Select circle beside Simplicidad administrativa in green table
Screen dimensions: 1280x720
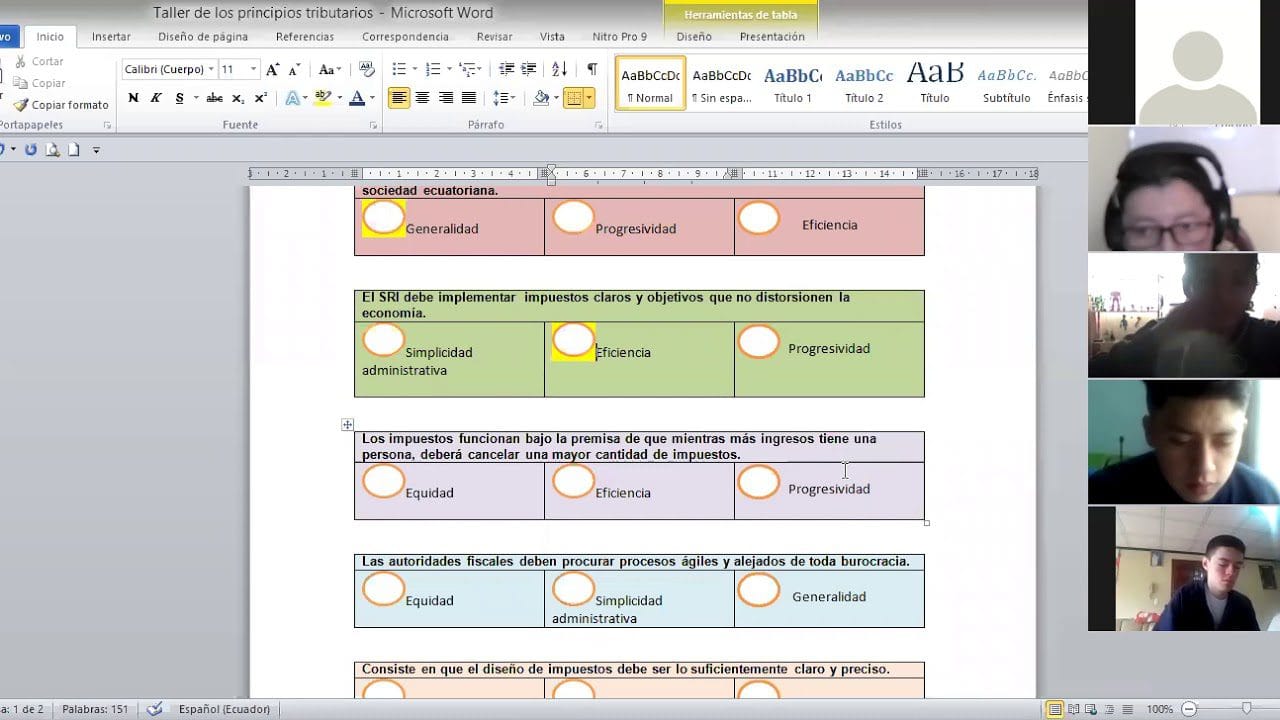(x=384, y=340)
